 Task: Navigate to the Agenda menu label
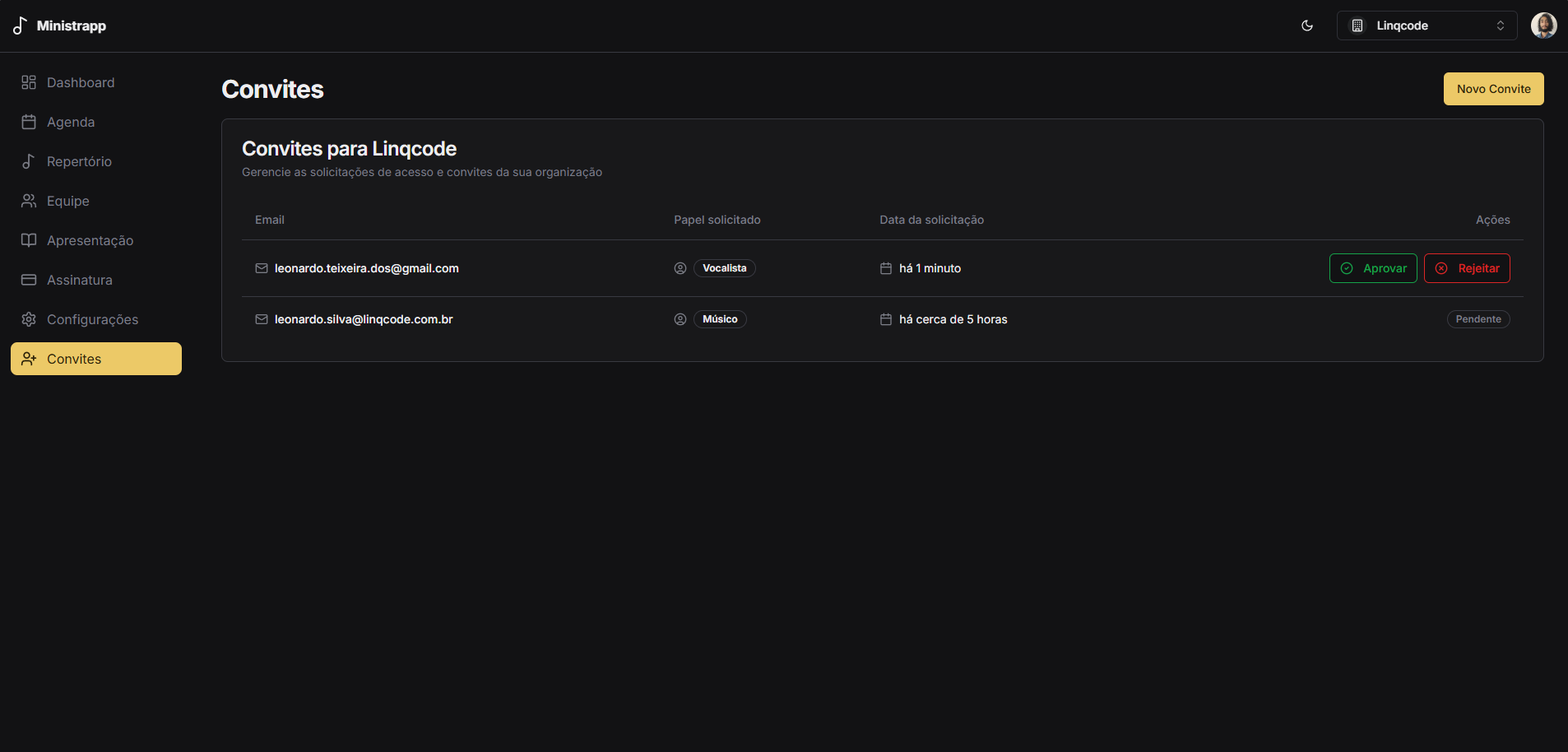(x=71, y=122)
